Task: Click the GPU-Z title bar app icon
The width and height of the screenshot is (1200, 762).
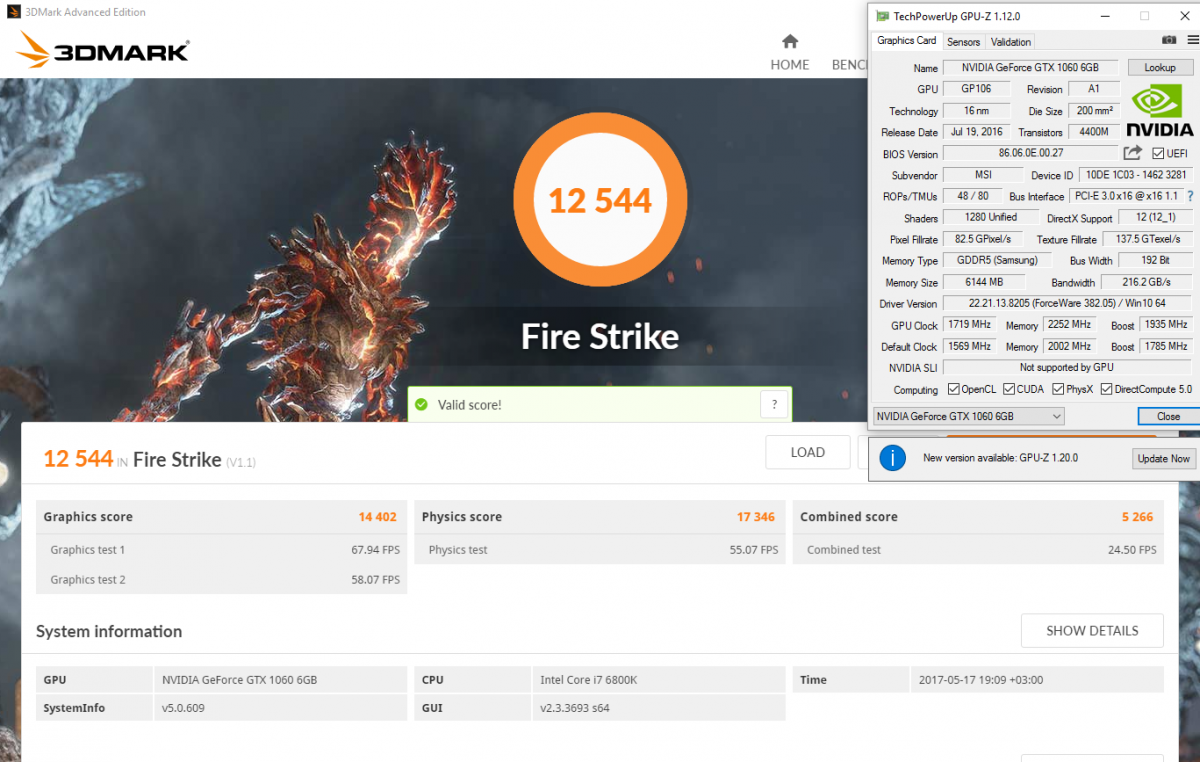Action: click(x=881, y=16)
